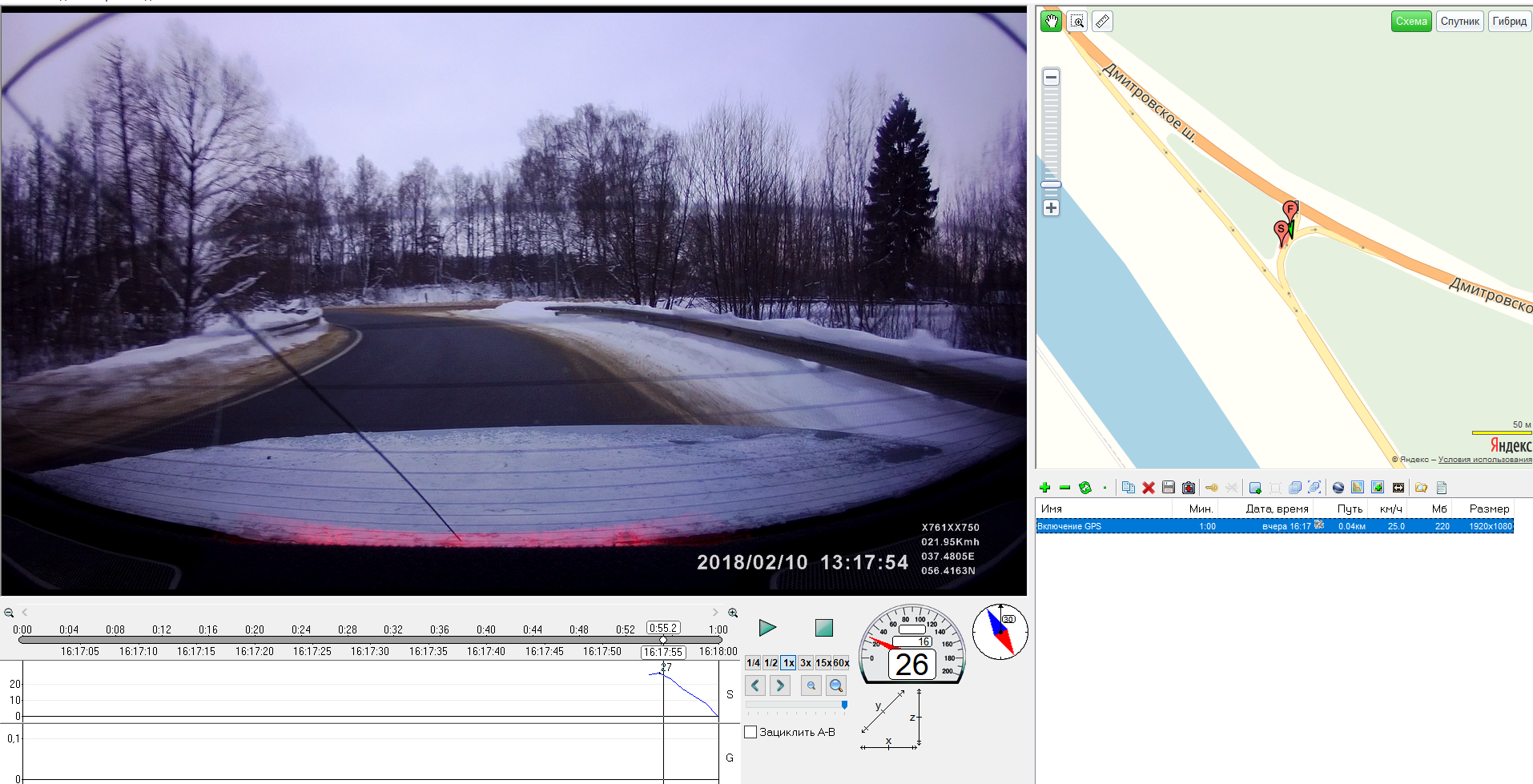Switch map to Гибрид view
This screenshot has height=784, width=1533.
(1509, 22)
